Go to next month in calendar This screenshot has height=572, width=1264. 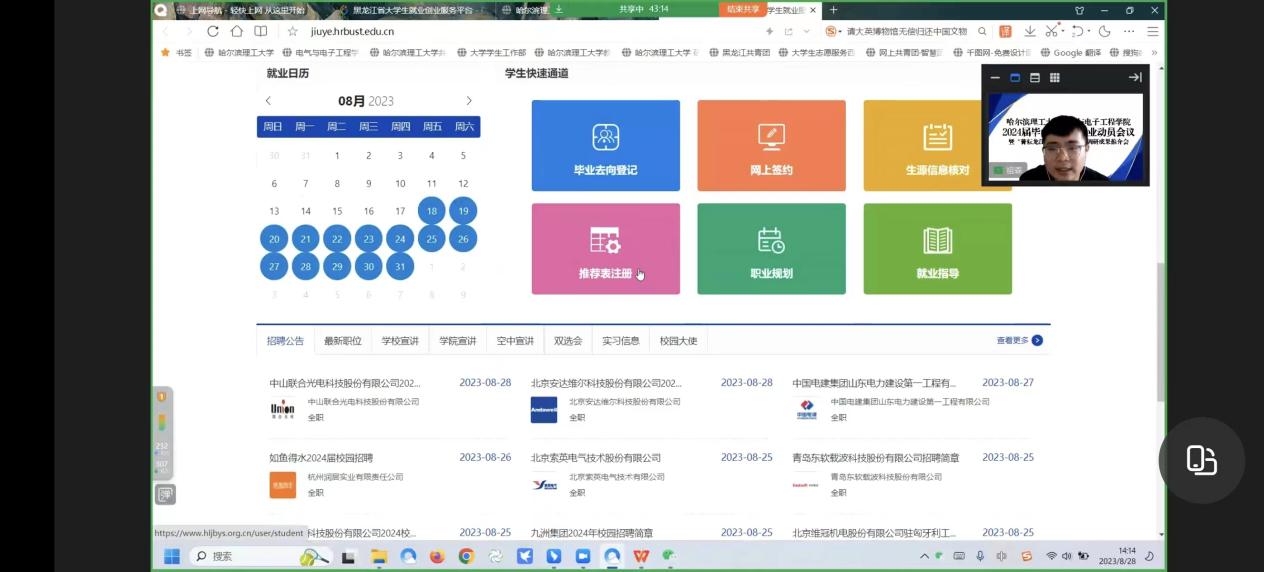(469, 101)
